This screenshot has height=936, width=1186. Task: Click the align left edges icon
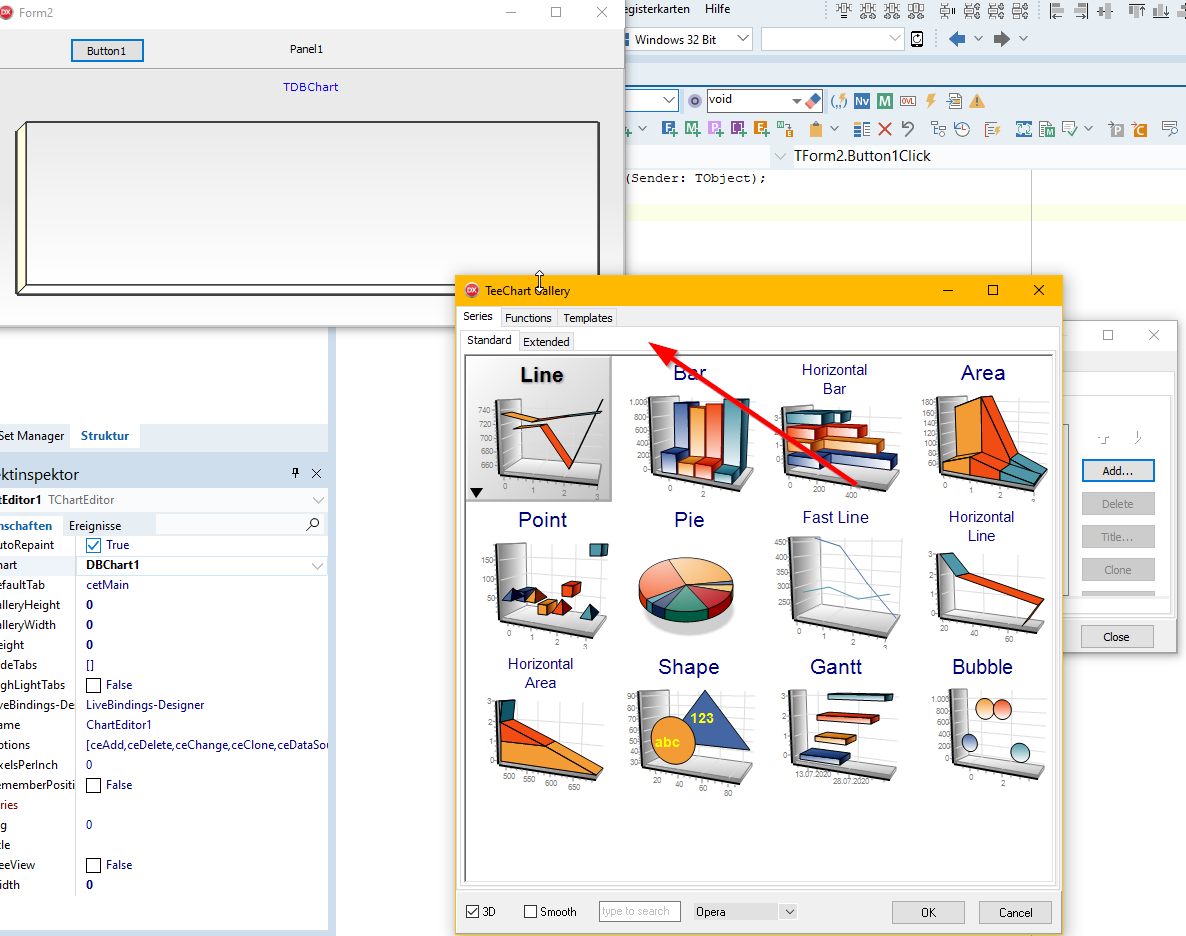1057,11
